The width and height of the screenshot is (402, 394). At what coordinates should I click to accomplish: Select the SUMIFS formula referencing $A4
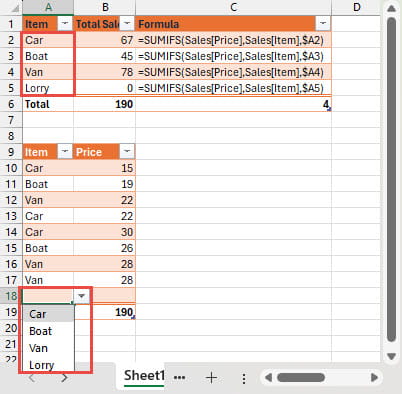[234, 72]
